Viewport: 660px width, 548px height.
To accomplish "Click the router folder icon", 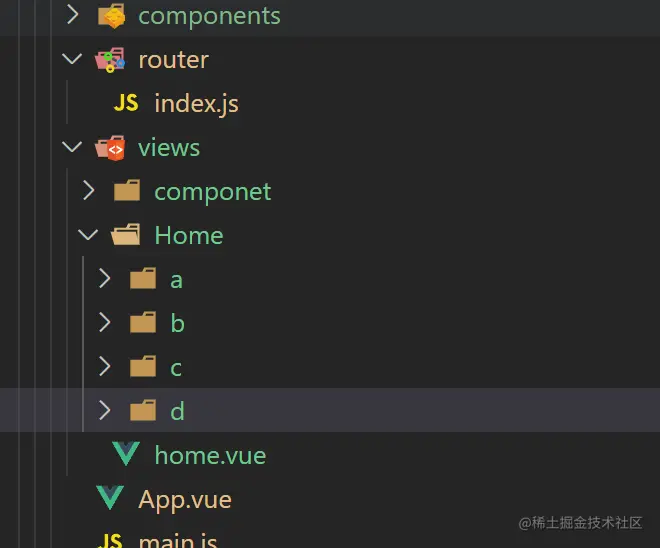I will [x=110, y=60].
